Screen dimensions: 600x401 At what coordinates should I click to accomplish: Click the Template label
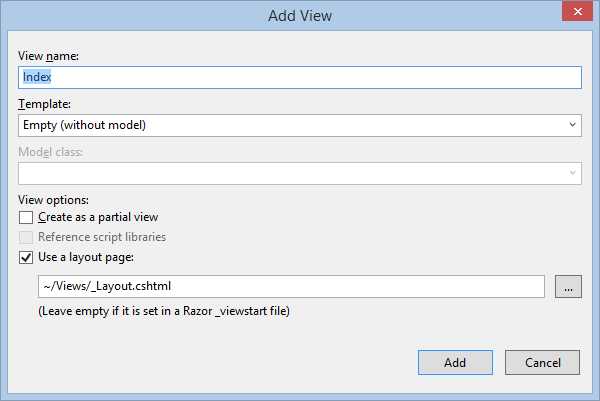pyautogui.click(x=44, y=104)
